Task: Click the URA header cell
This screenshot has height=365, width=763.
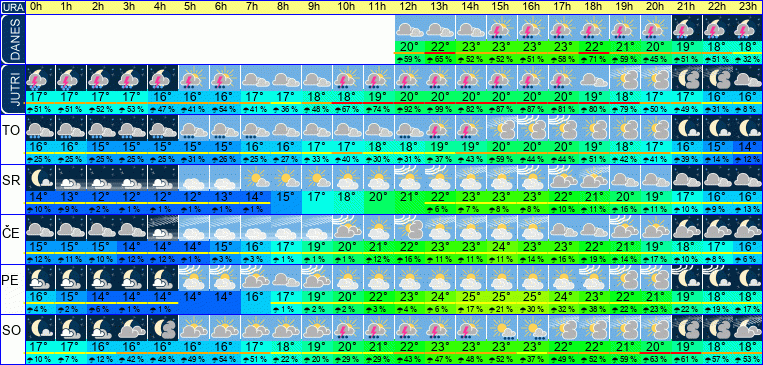Action: [x=12, y=7]
